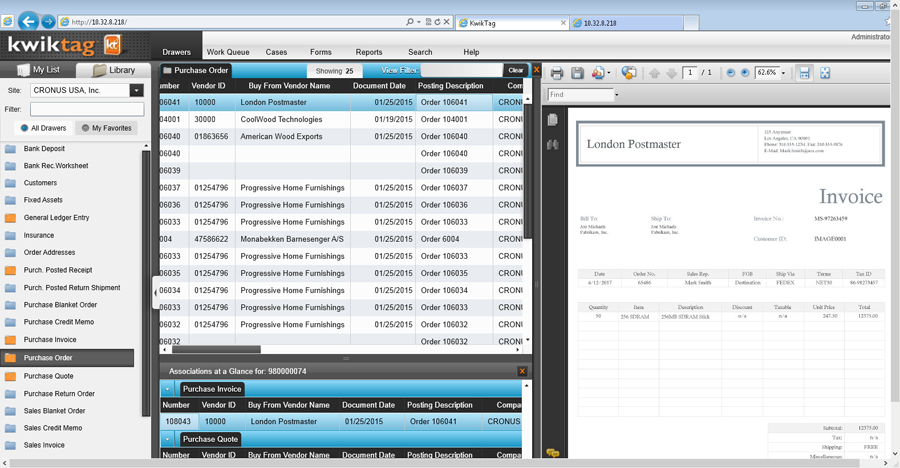Close the KwikTag browser tab
Viewport: 900px width, 468px height.
click(x=563, y=23)
